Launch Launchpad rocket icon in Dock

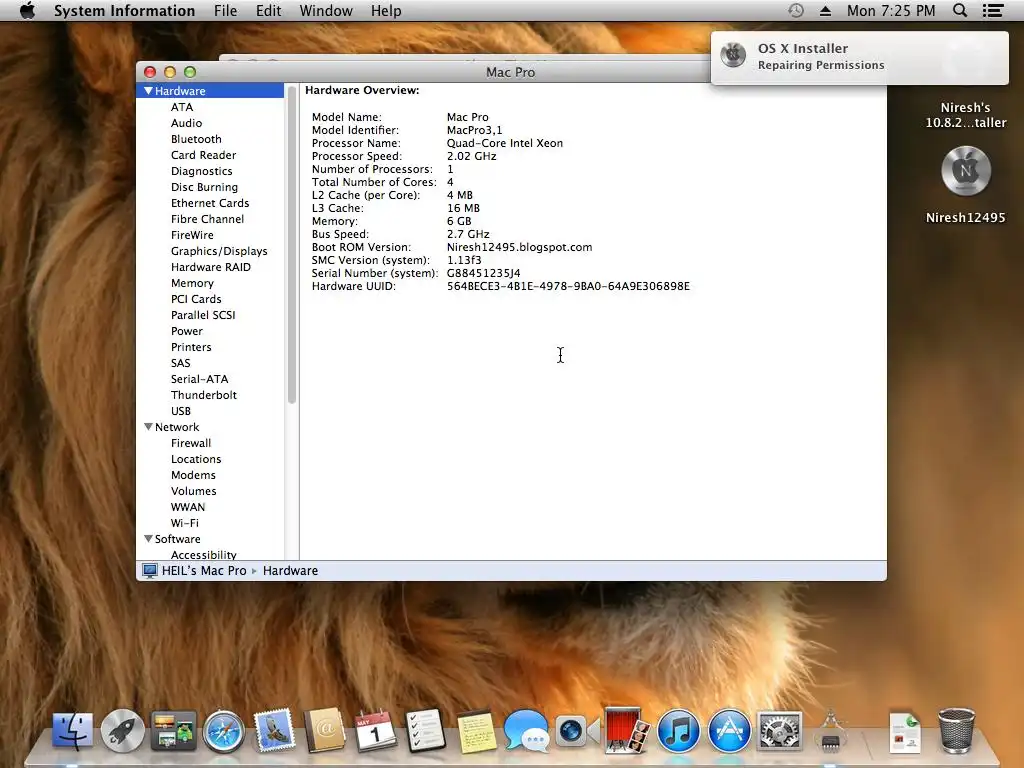pyautogui.click(x=122, y=731)
